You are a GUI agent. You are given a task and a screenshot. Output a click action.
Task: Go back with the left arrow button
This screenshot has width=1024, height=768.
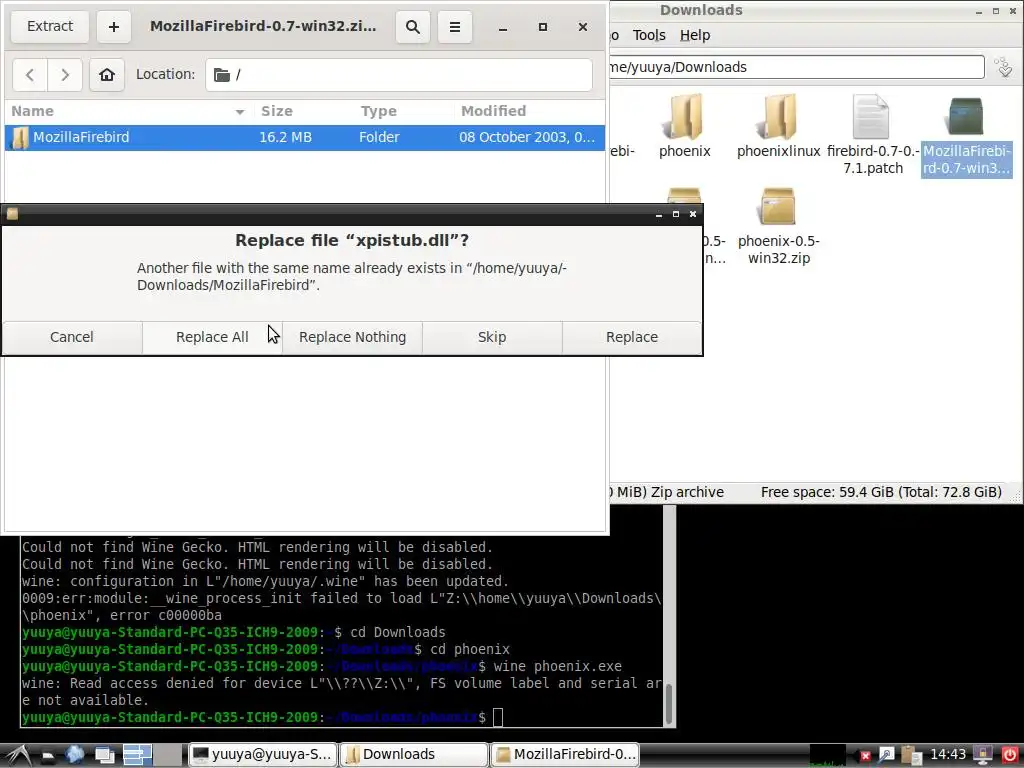coord(30,74)
